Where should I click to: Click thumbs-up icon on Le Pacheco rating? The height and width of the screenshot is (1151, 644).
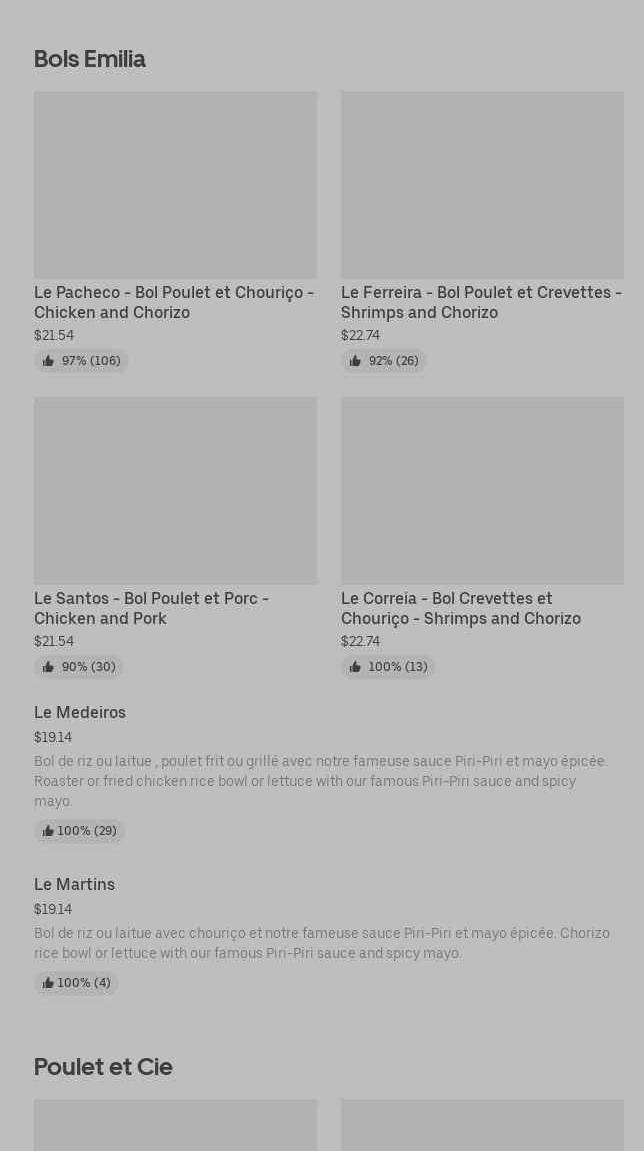click(x=48, y=361)
